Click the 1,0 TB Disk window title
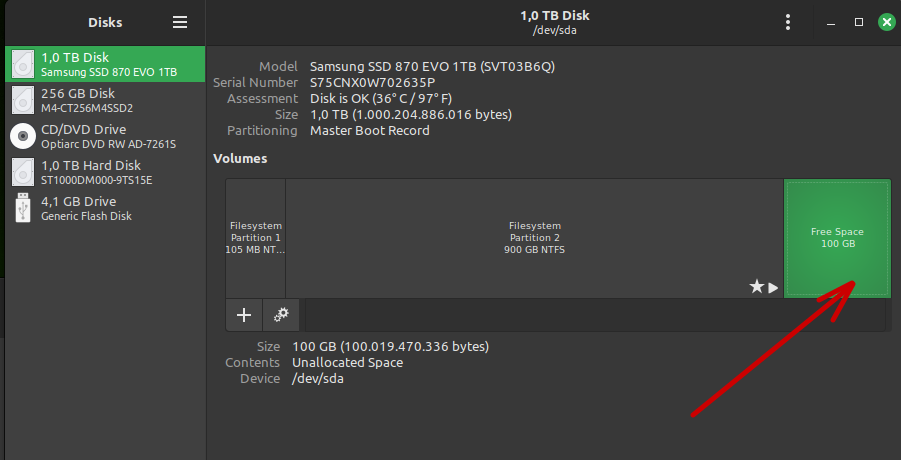 coord(555,16)
